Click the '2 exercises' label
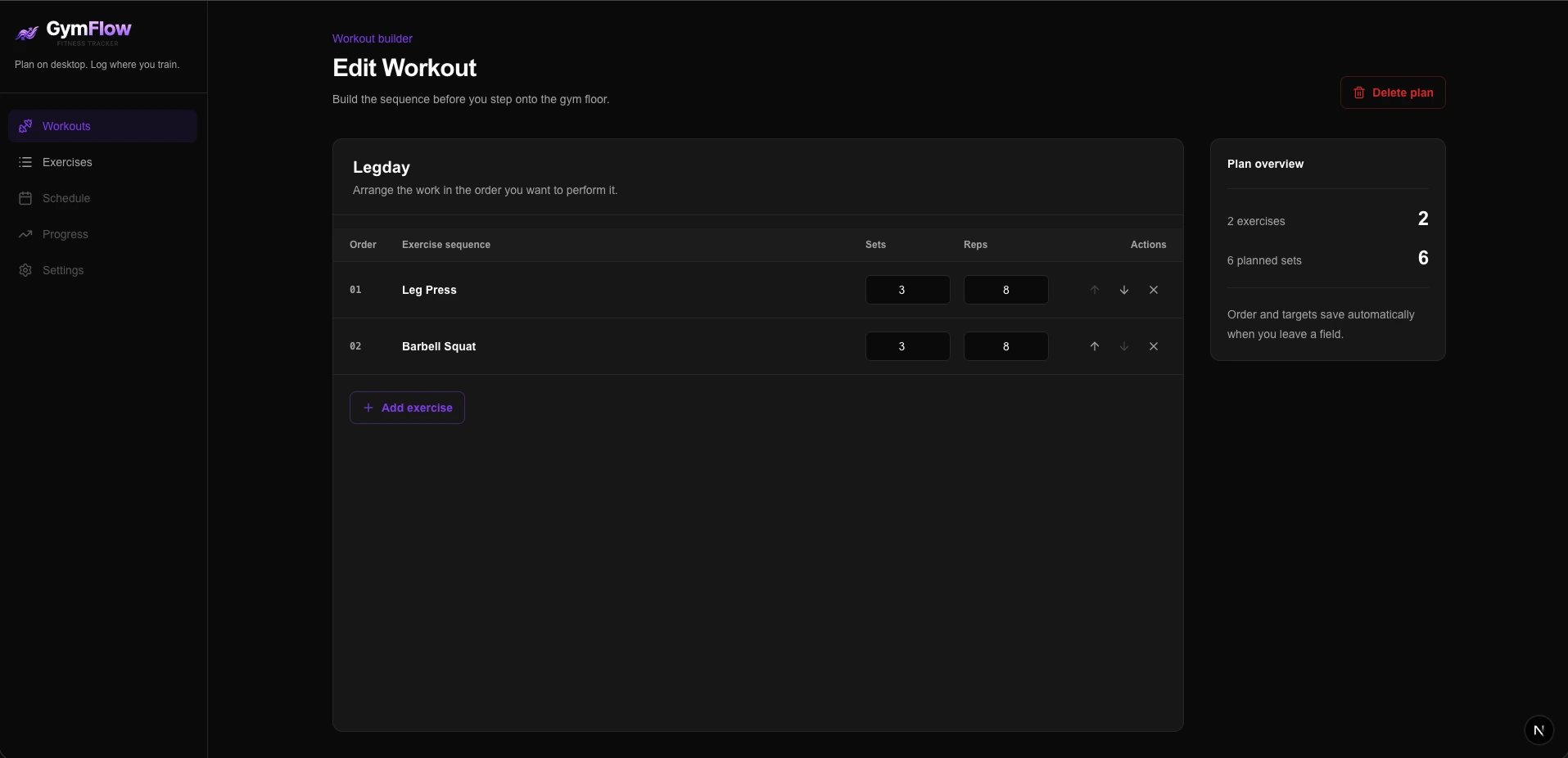The height and width of the screenshot is (758, 1568). (x=1256, y=221)
